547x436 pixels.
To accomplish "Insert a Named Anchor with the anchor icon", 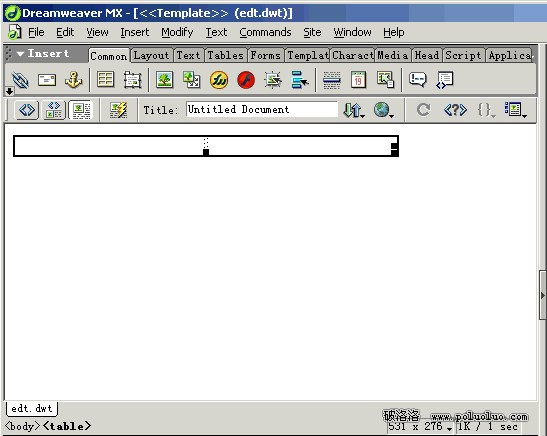I will (73, 80).
